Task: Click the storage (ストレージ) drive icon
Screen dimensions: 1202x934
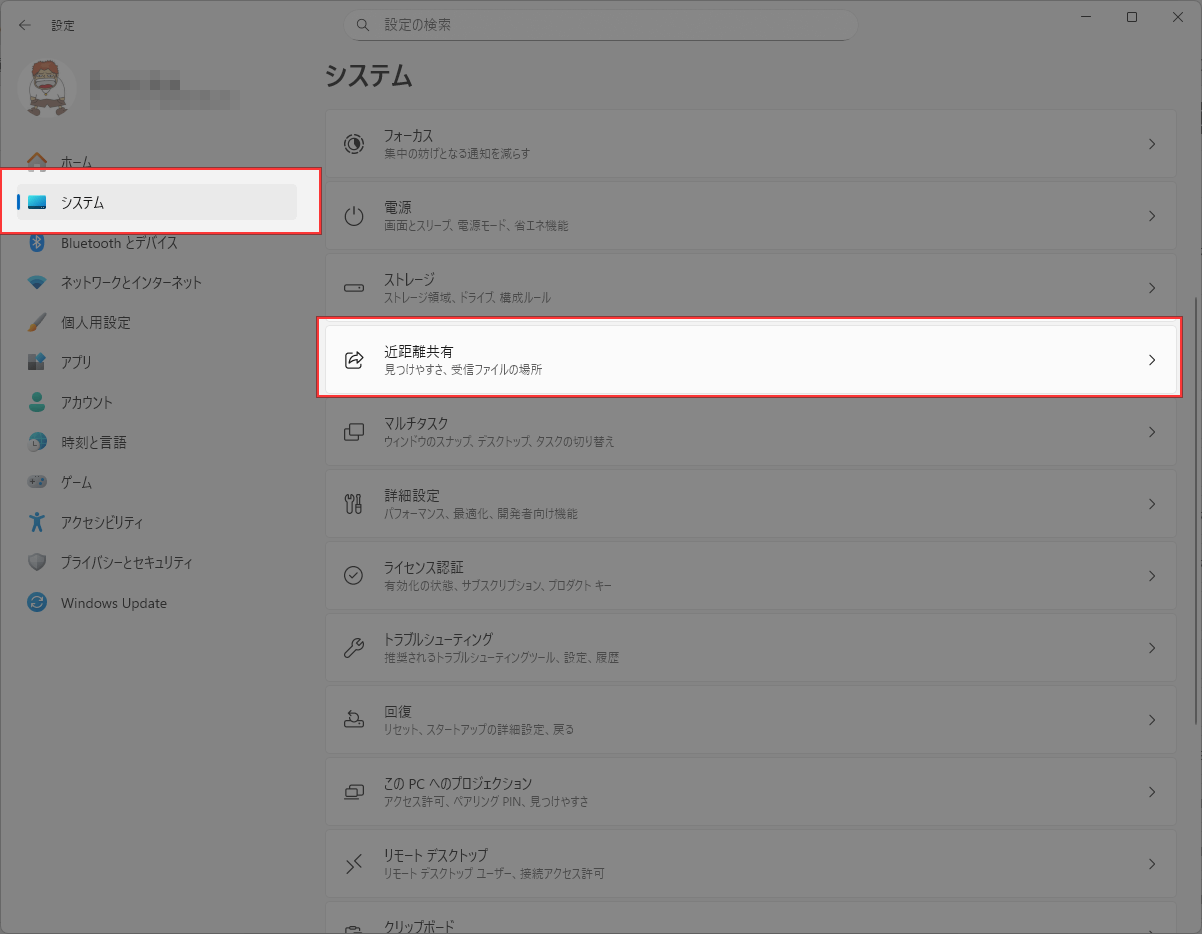Action: coord(354,288)
